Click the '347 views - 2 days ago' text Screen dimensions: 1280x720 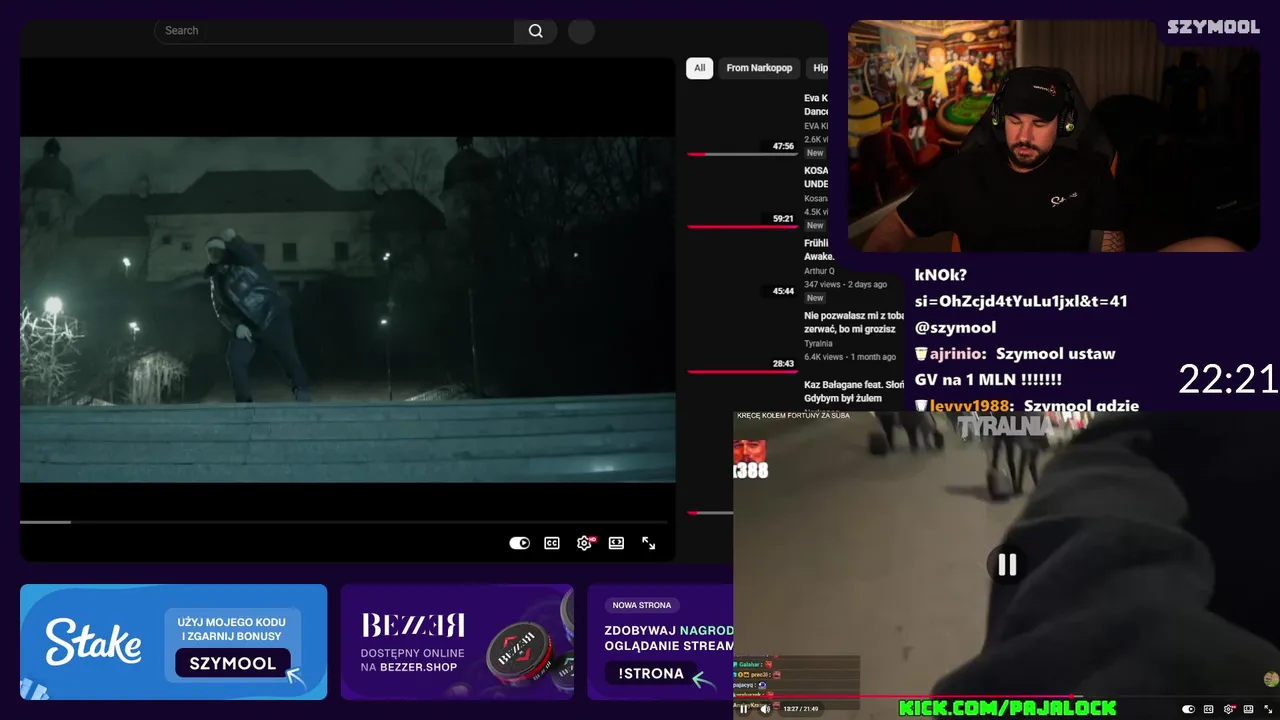(x=845, y=284)
